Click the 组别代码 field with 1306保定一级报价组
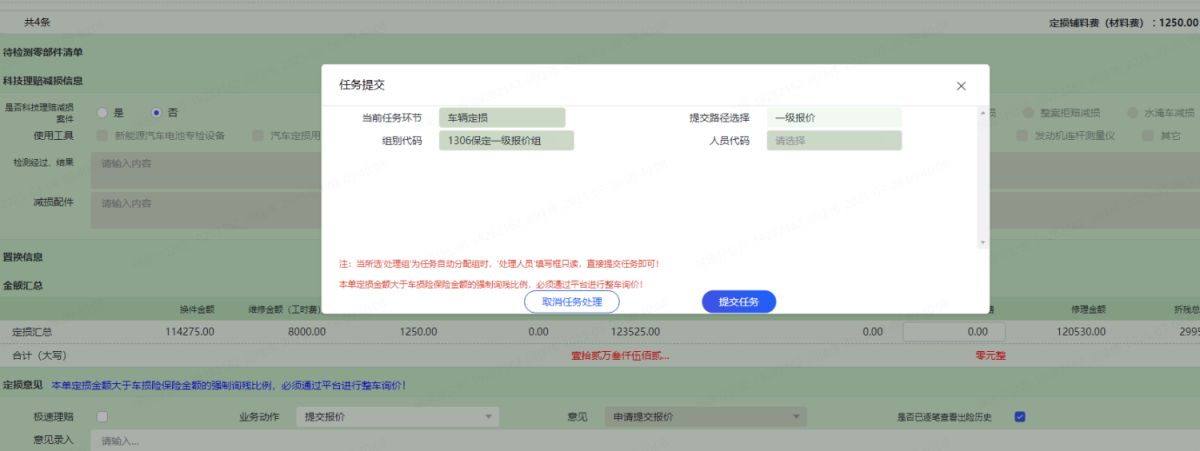This screenshot has width=1200, height=451. (x=506, y=141)
